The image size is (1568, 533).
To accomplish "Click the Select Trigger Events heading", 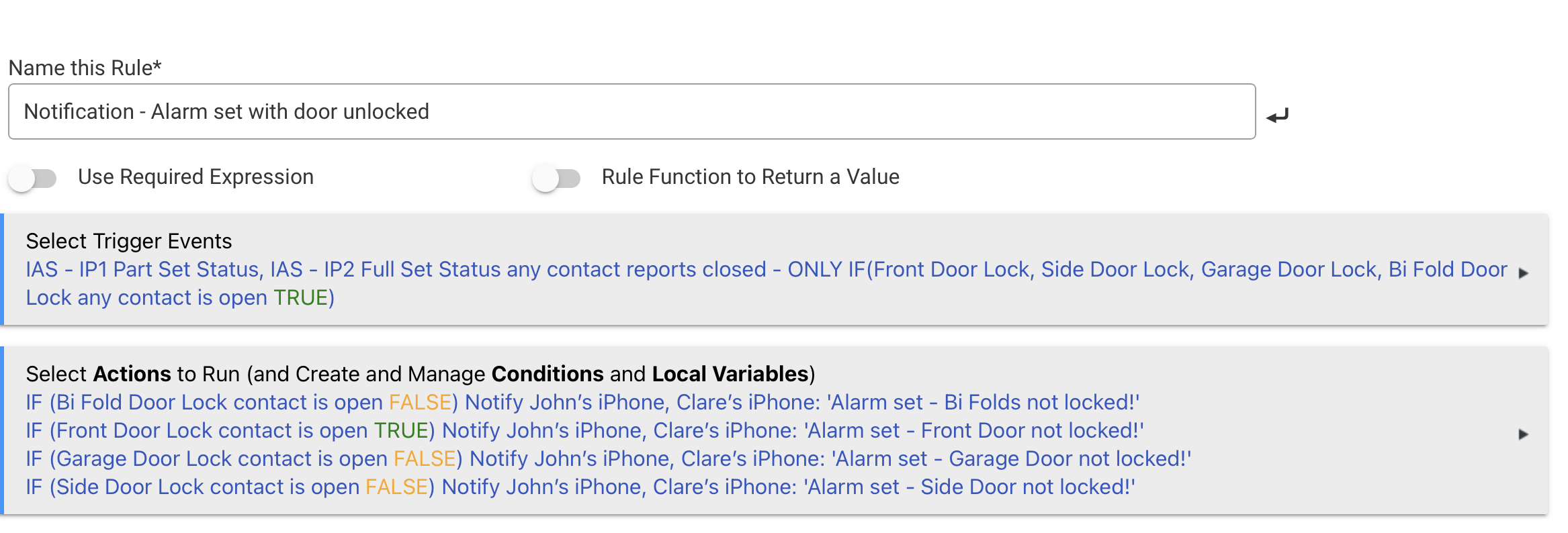I will pos(128,241).
